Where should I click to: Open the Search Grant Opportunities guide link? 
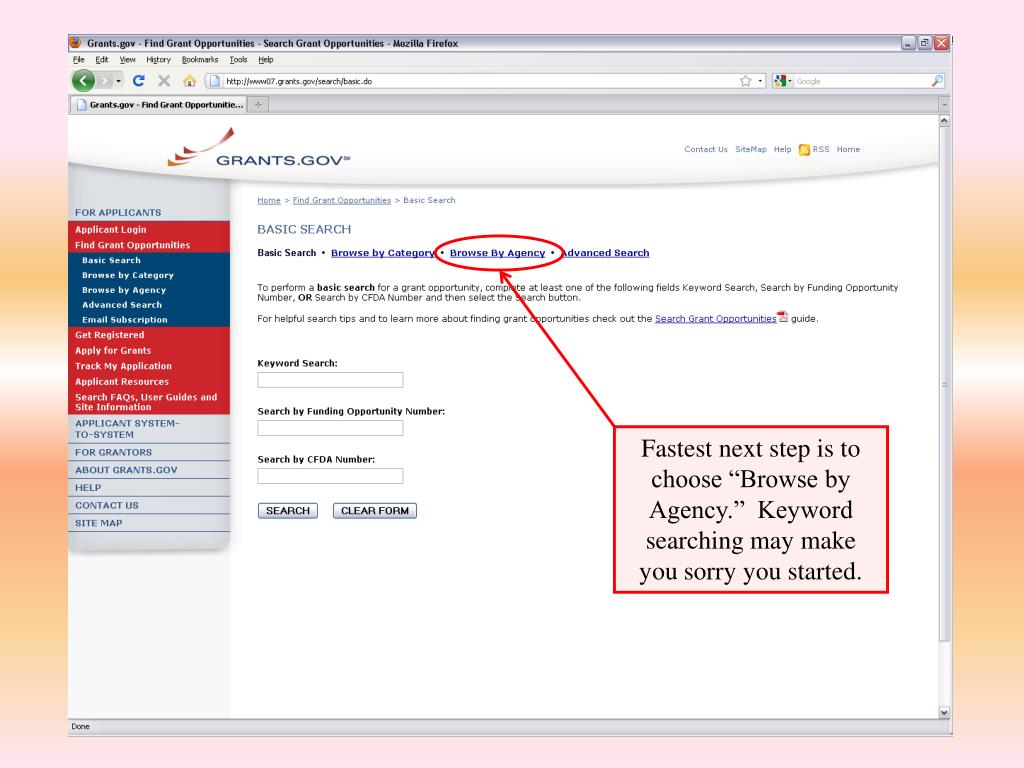point(715,319)
